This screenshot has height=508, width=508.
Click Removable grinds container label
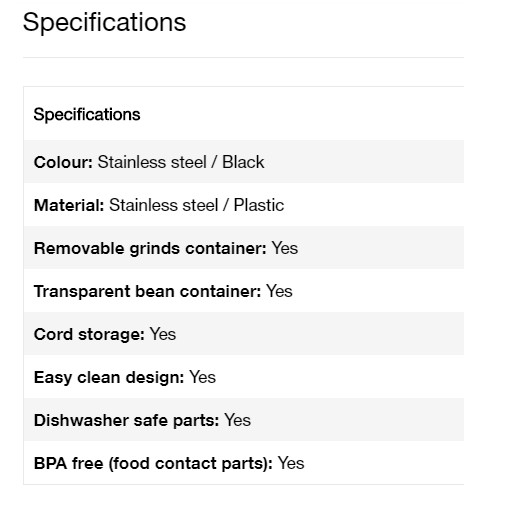150,248
